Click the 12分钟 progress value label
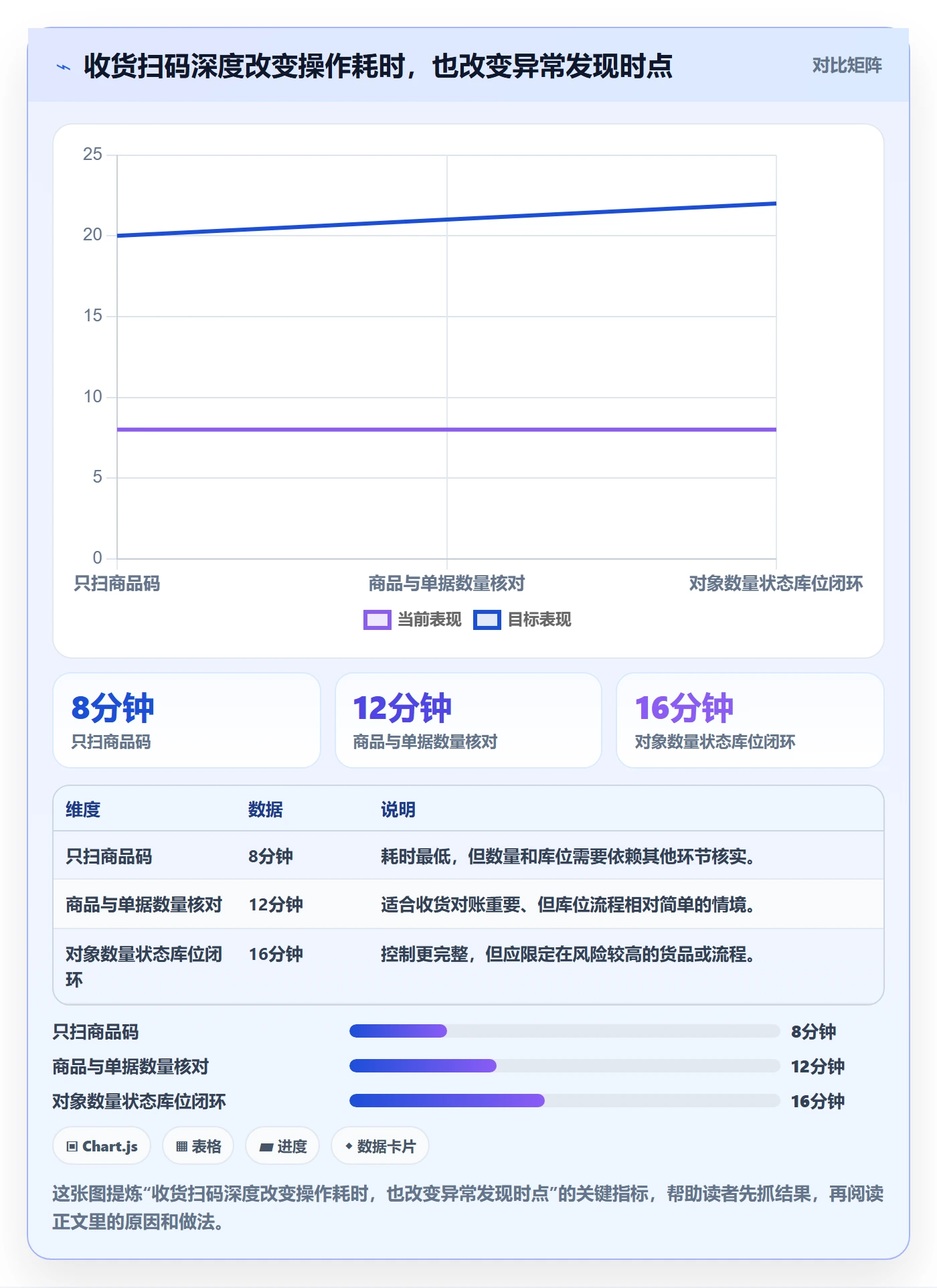This screenshot has height=1288, width=937. tap(818, 1066)
